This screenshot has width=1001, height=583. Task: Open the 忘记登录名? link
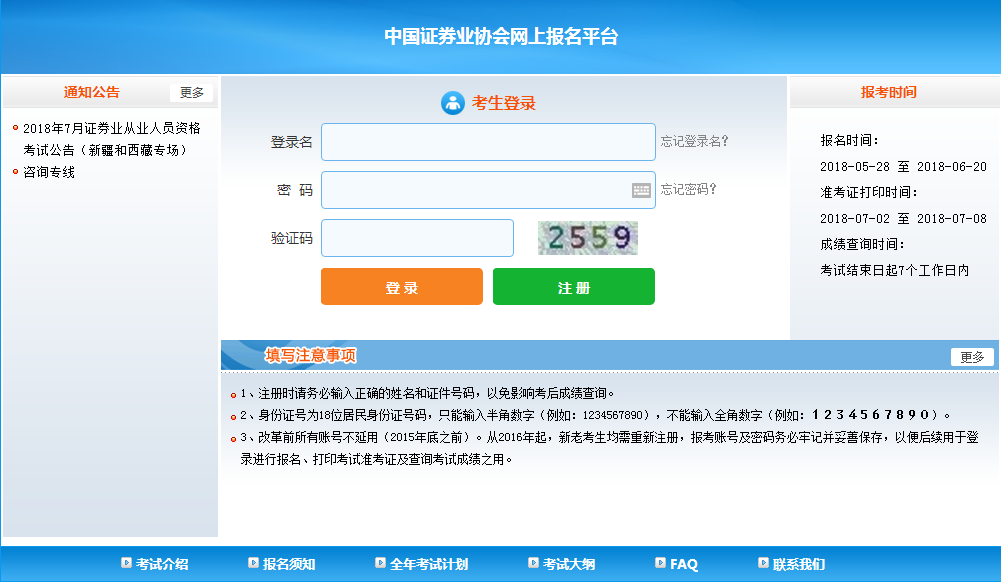696,141
